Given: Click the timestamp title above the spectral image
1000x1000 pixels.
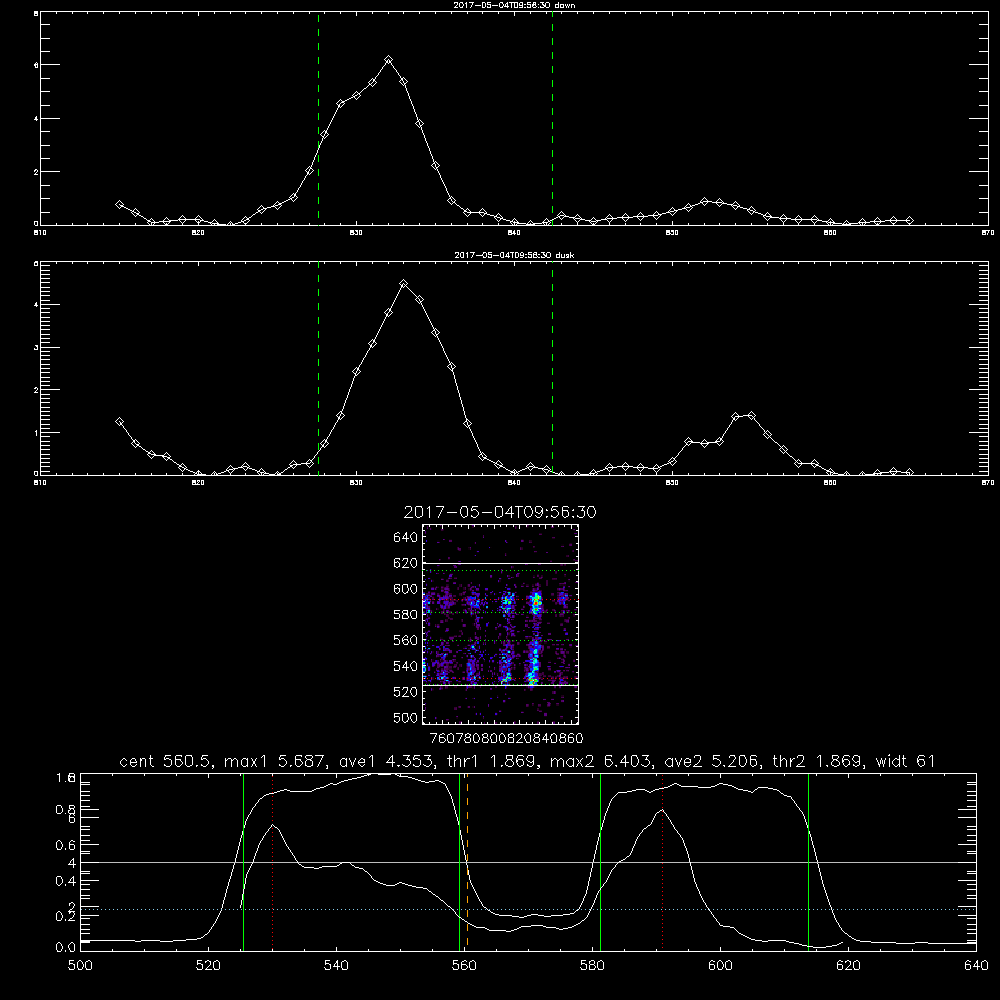Looking at the screenshot, I should (500, 512).
